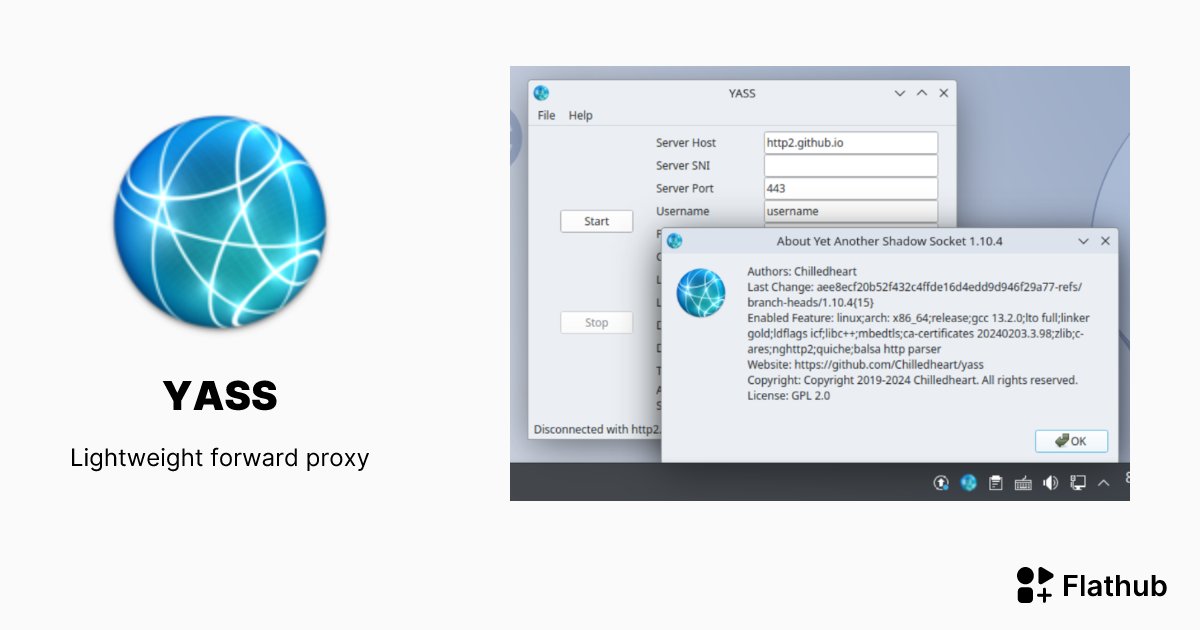
Task: Click the keyboard layout tray icon
Action: point(1022,483)
